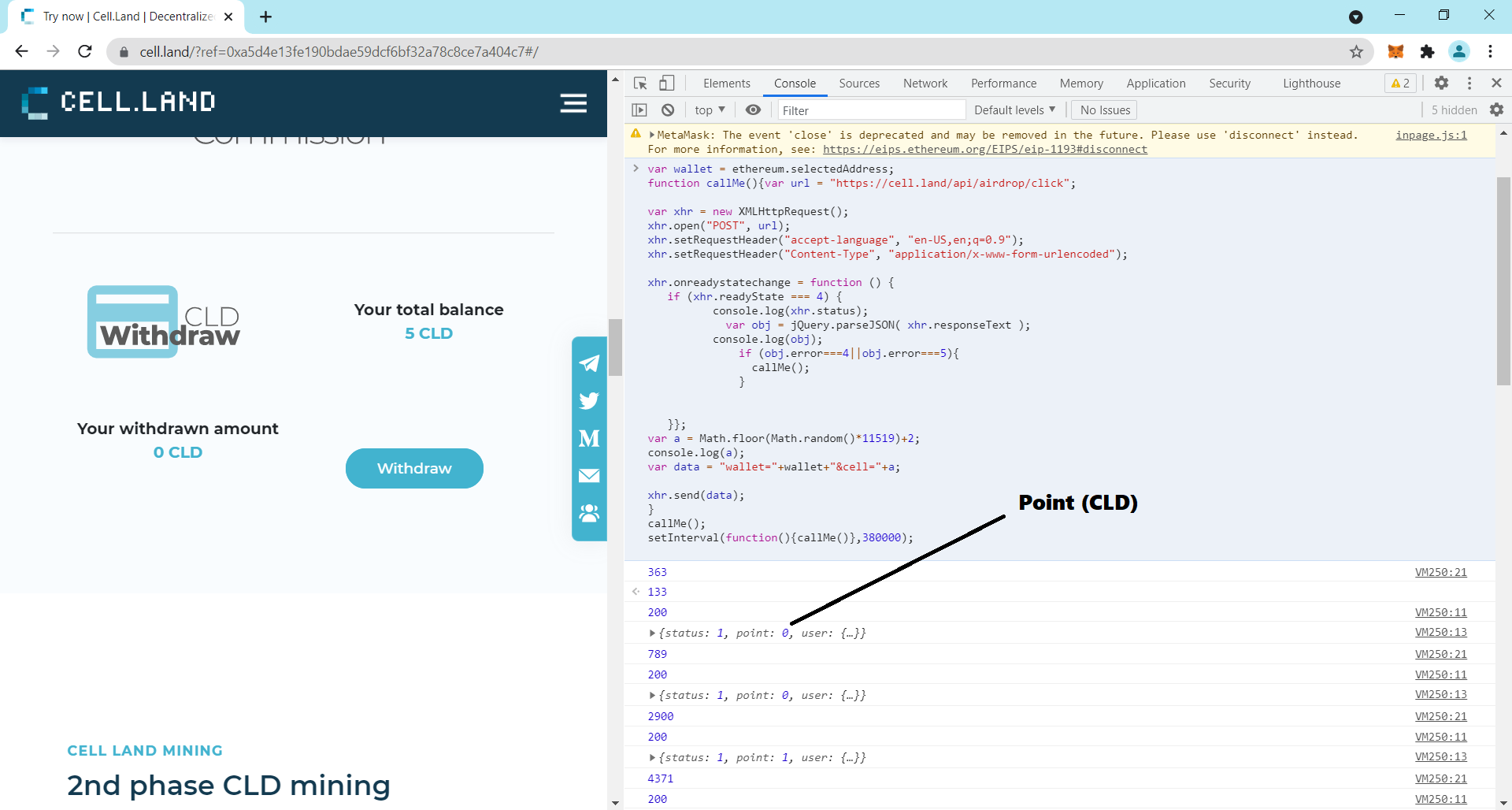Viewport: 1512px width, 810px height.
Task: Open VM250:21 link beside 2900
Action: [1440, 716]
